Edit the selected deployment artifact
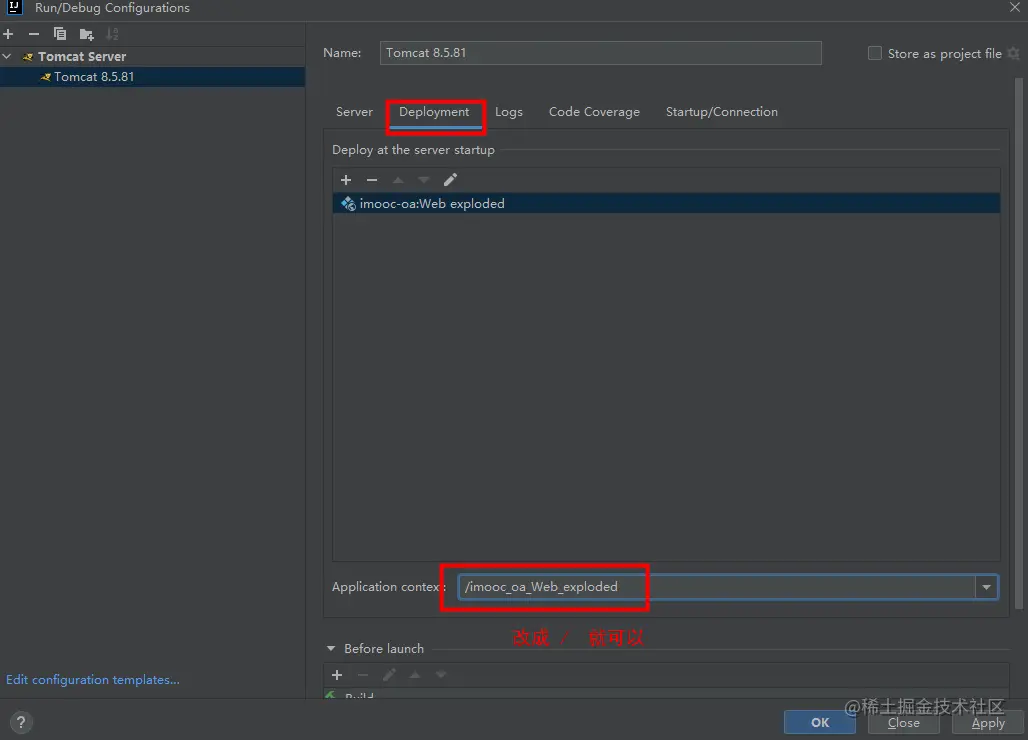This screenshot has width=1028, height=740. [x=450, y=180]
